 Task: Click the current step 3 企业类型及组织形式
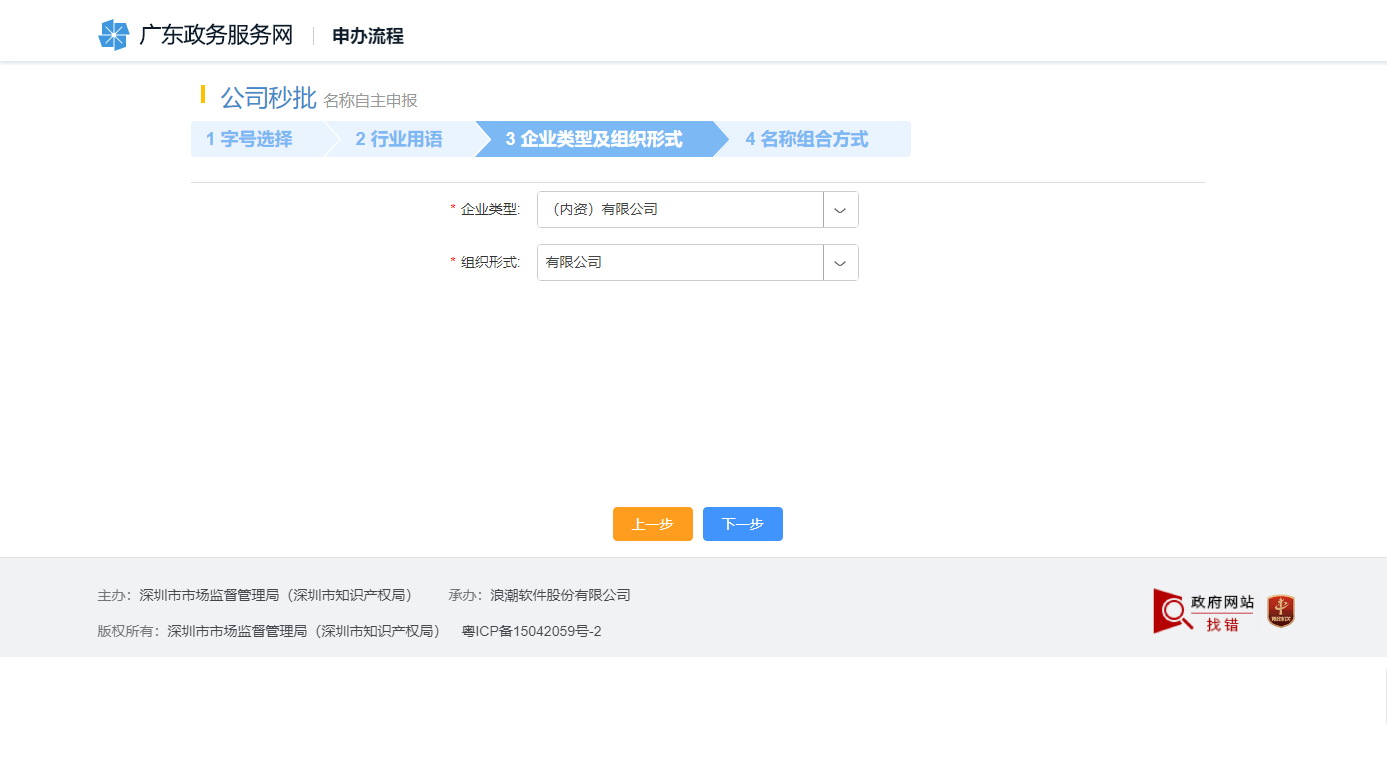click(x=597, y=139)
